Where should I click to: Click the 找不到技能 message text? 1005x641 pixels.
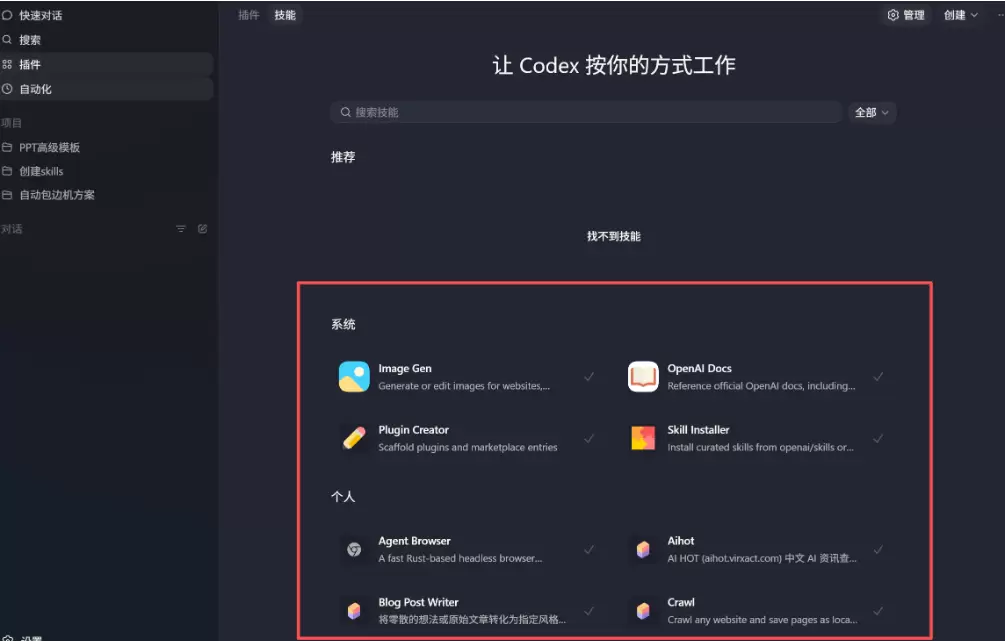coord(614,237)
